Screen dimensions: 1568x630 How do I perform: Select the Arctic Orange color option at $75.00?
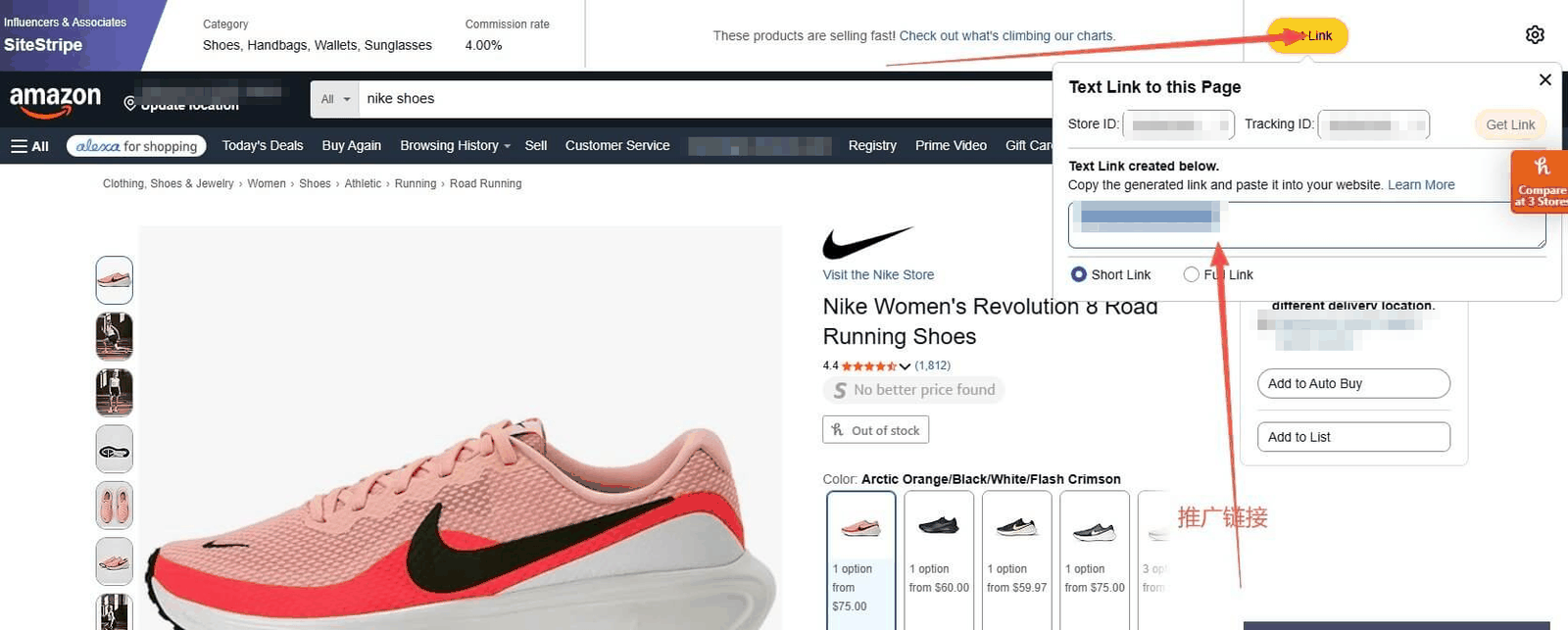click(861, 560)
